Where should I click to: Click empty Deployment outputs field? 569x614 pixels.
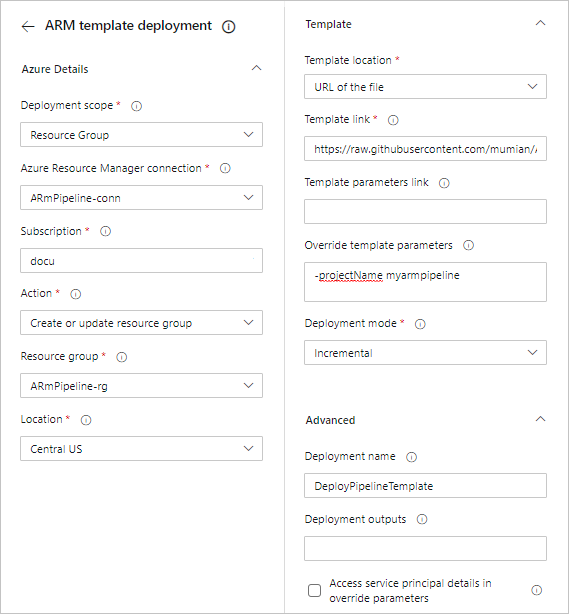click(425, 549)
